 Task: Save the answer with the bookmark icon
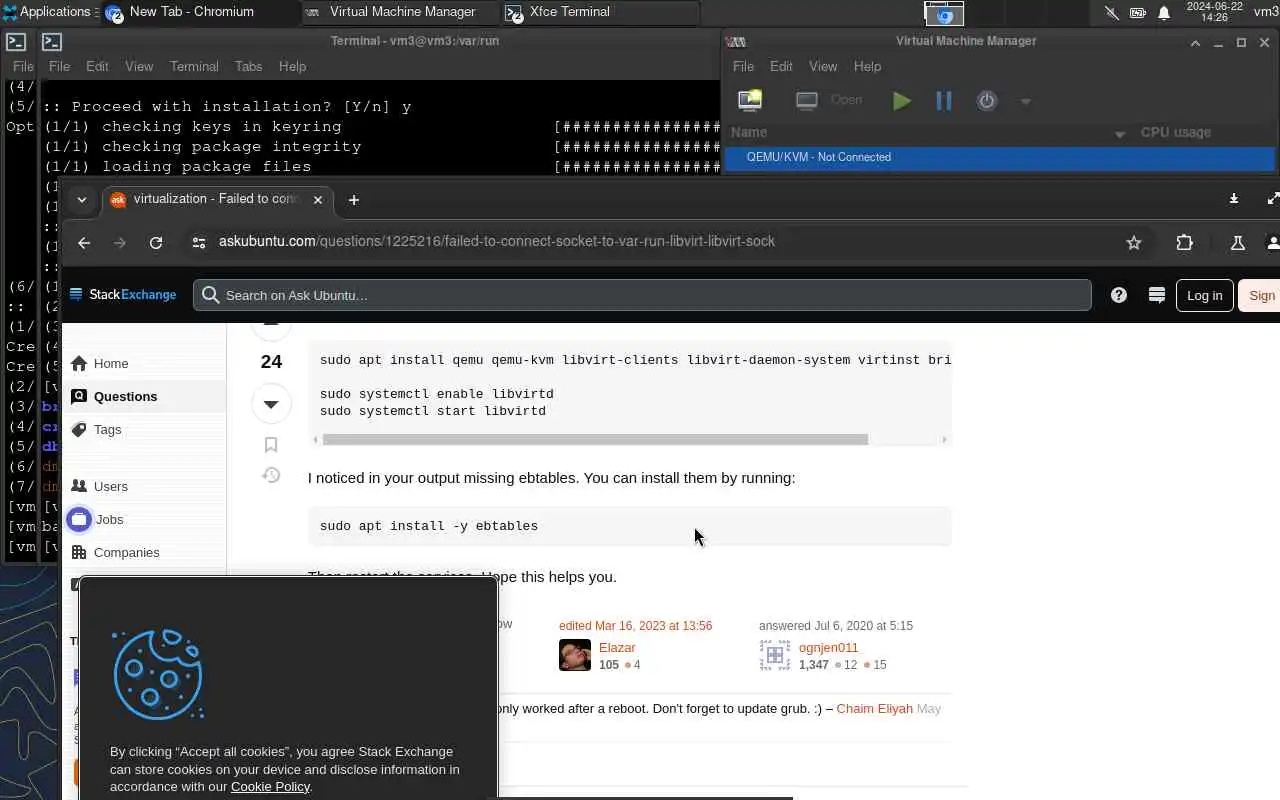271,445
